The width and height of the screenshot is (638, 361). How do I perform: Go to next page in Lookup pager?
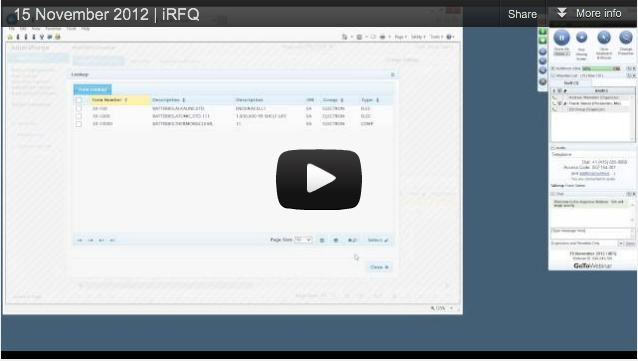[x=101, y=240]
